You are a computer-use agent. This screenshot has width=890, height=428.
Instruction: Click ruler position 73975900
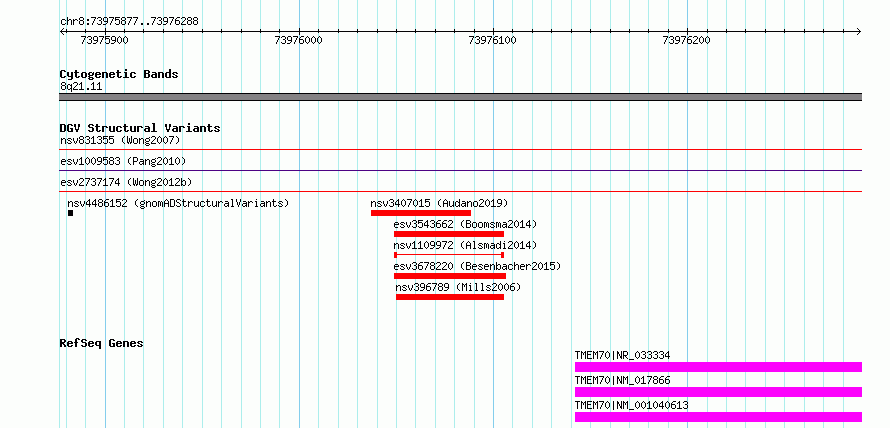[104, 40]
